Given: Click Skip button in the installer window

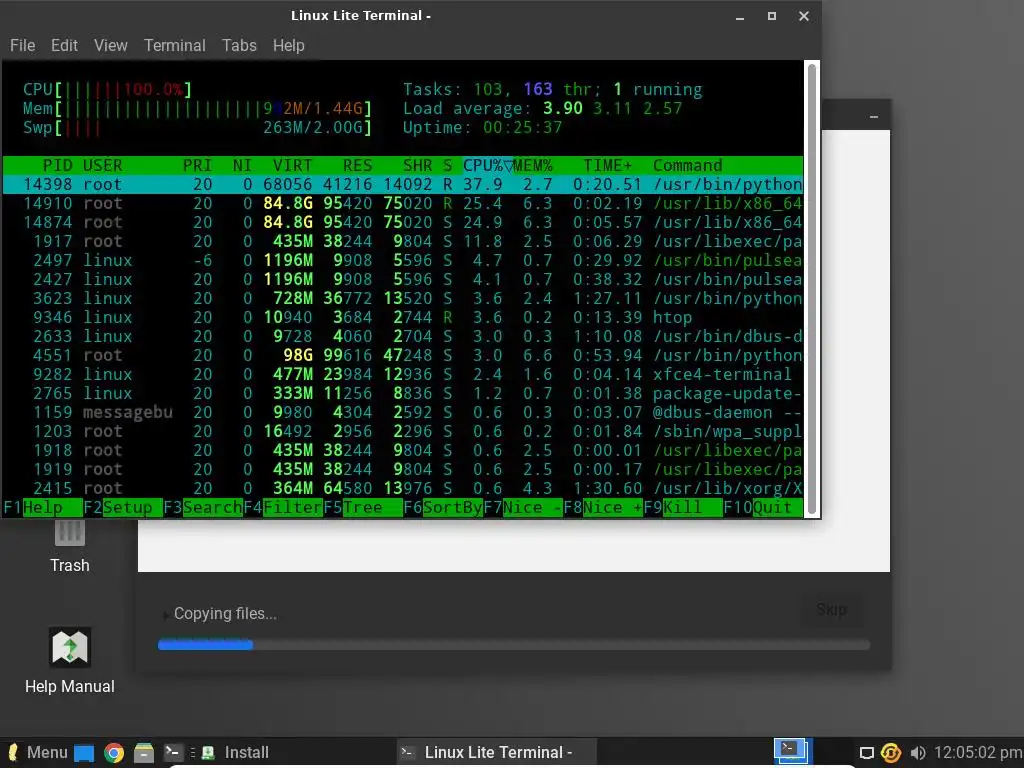Looking at the screenshot, I should (x=831, y=609).
